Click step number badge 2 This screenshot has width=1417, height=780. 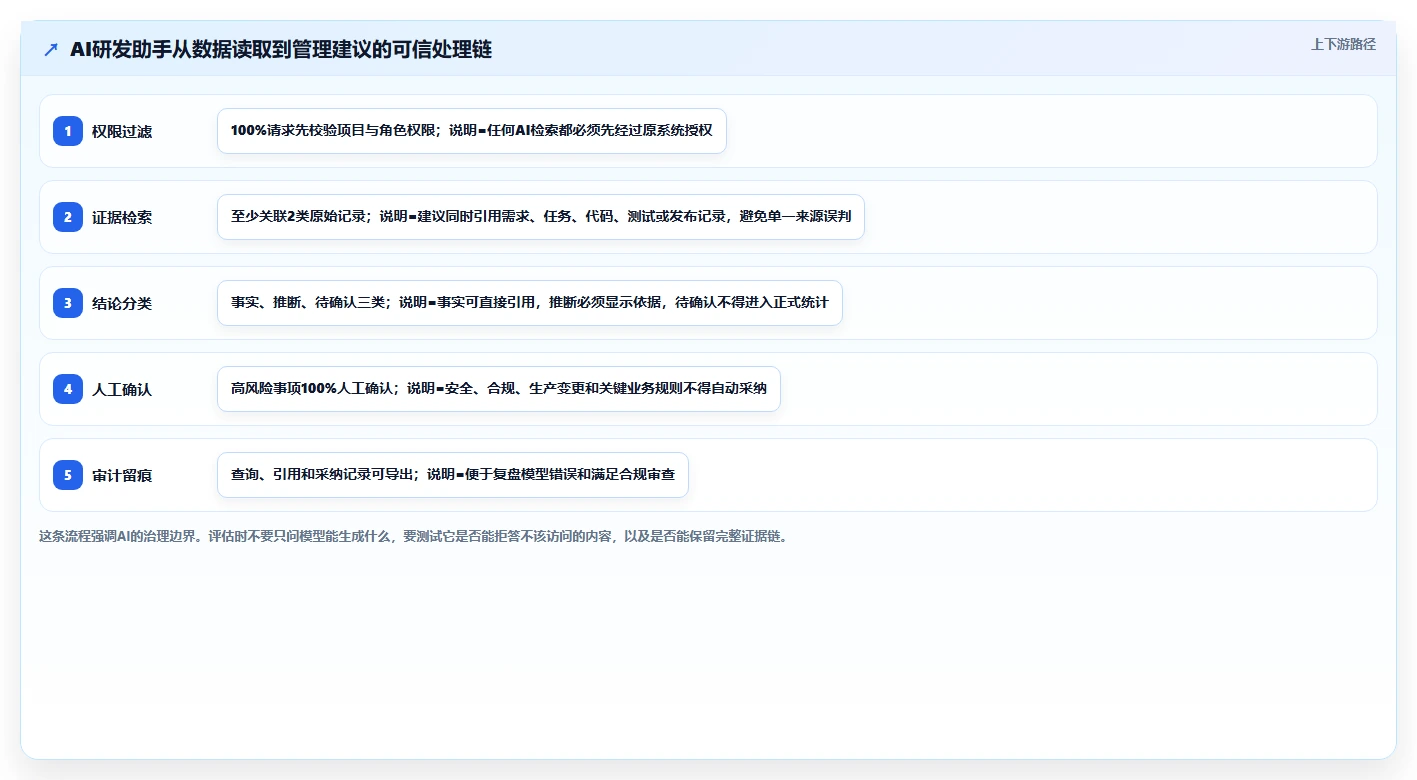(x=68, y=217)
